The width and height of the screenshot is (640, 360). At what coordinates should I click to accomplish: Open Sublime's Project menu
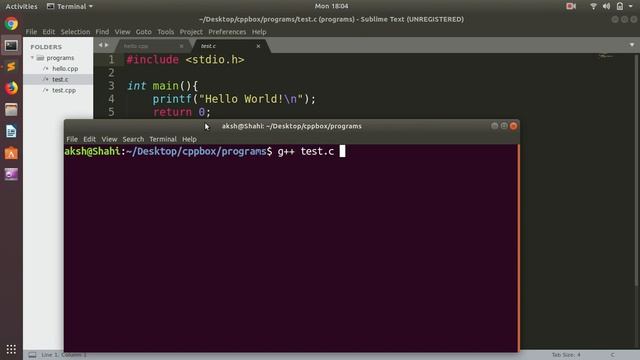[191, 32]
